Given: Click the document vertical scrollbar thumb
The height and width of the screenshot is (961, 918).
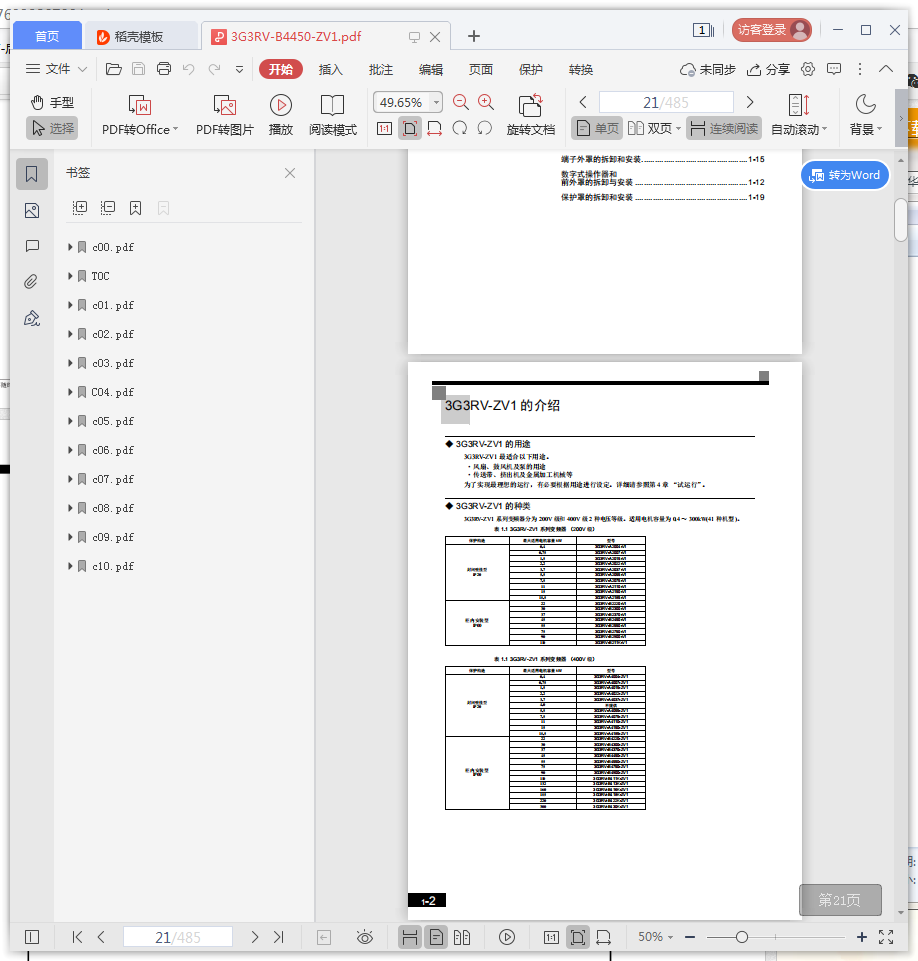Looking at the screenshot, I should [x=900, y=219].
